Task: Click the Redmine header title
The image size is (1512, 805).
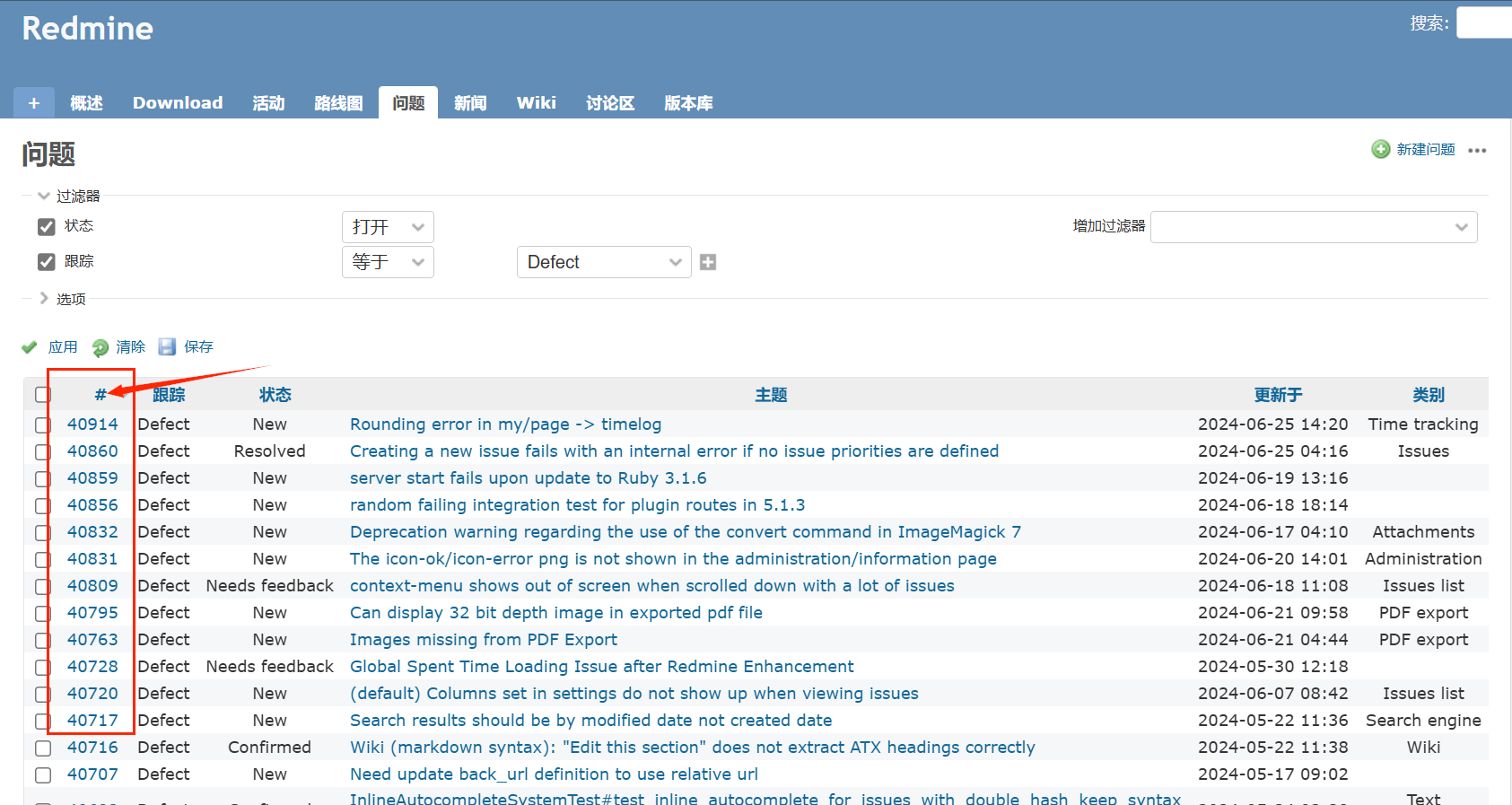Action: [87, 29]
